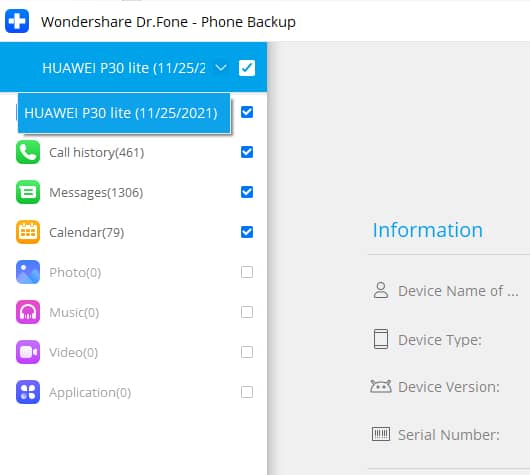Viewport: 530px width, 475px height.
Task: Toggle the Calendar checkbox
Action: point(247,232)
